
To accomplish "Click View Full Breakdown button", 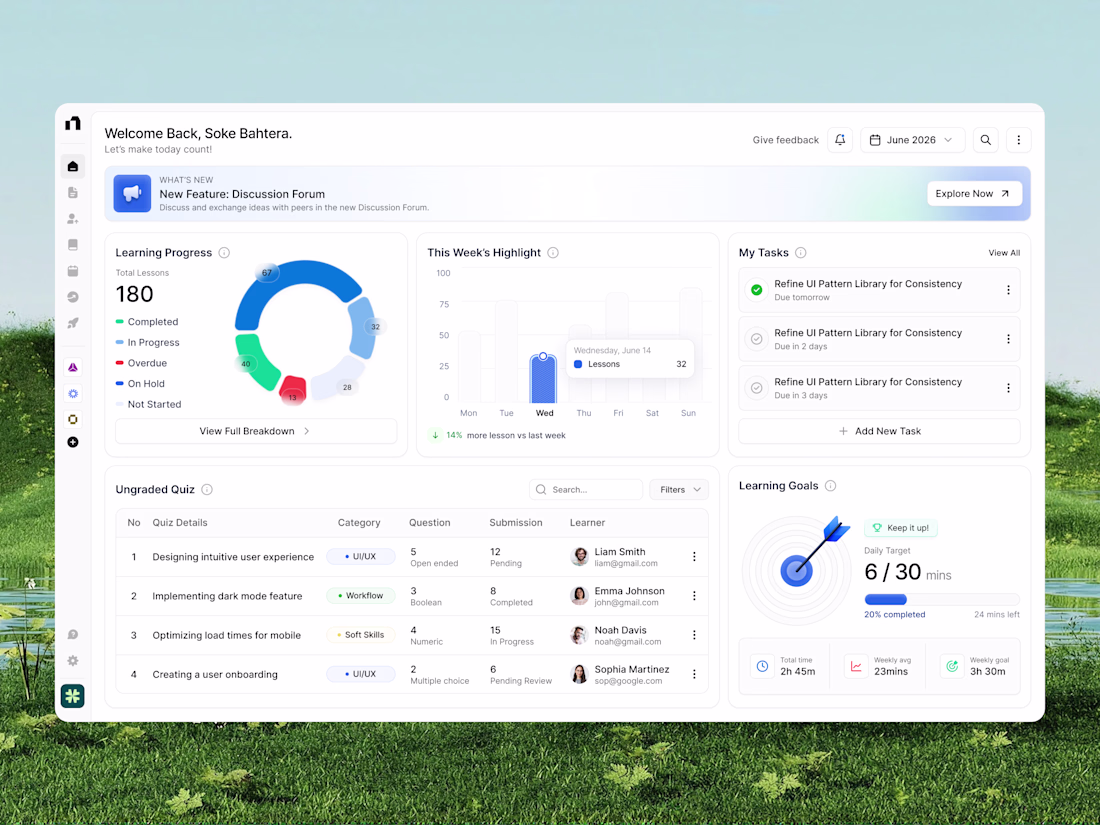I will pos(256,431).
